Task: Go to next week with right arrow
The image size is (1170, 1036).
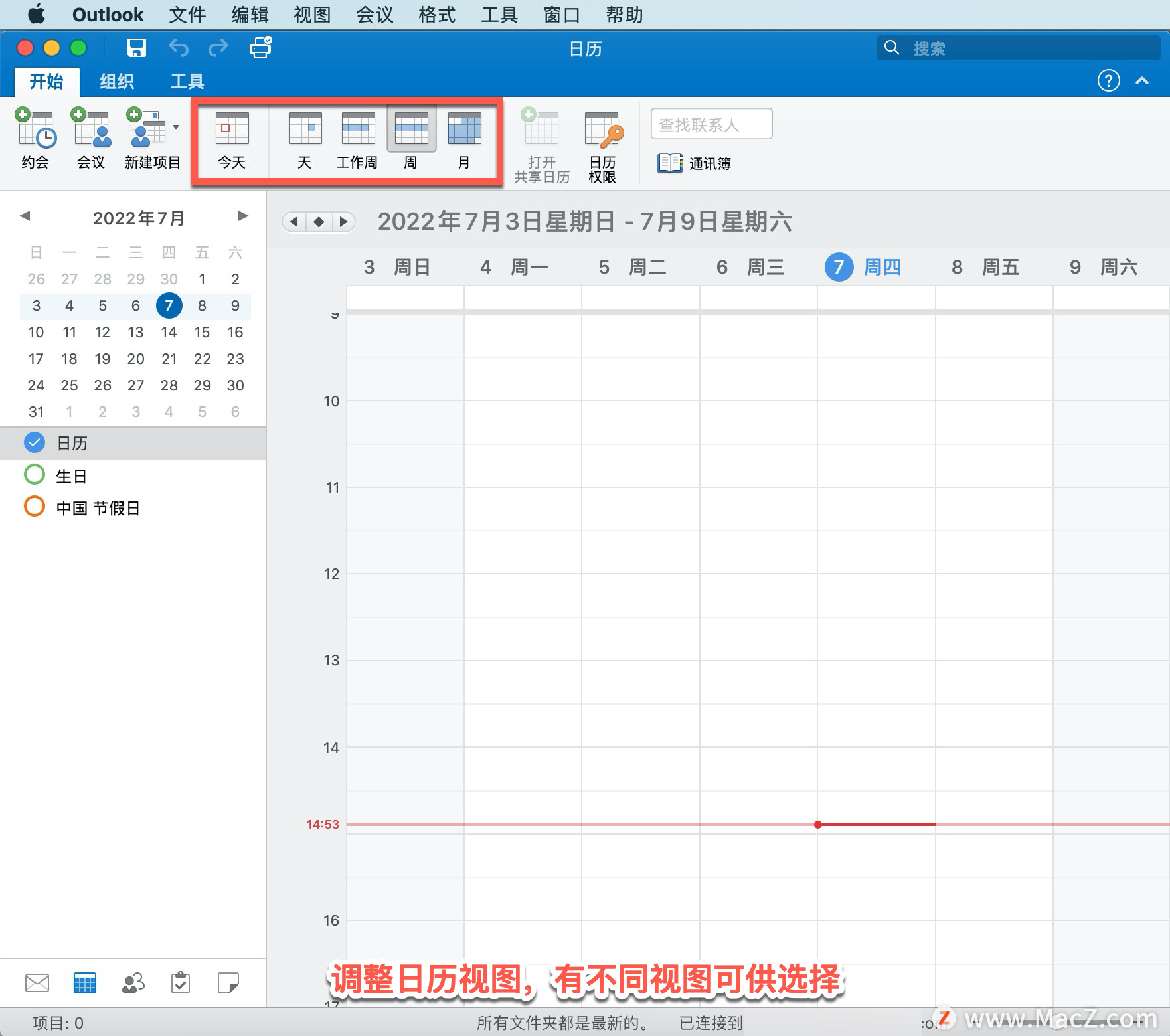Action: (x=343, y=222)
